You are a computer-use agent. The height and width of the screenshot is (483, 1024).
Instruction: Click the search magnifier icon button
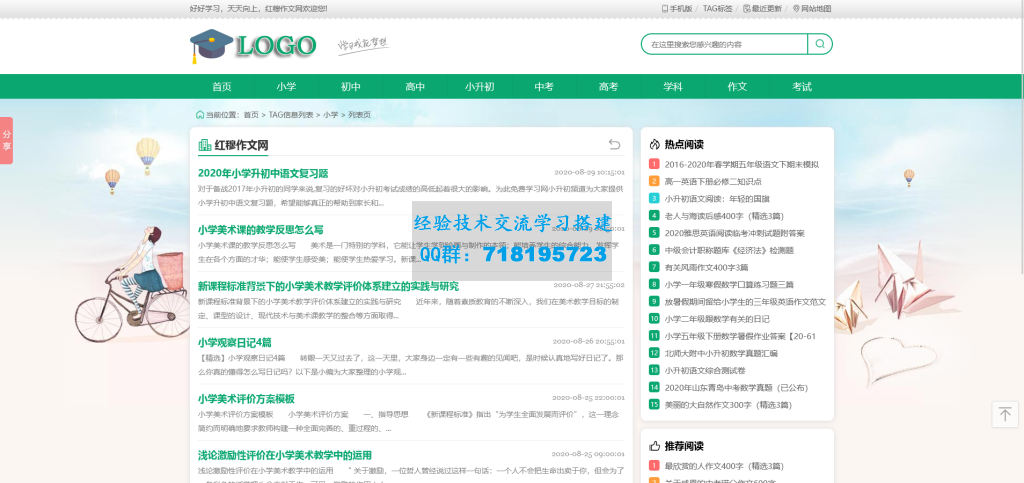point(820,44)
